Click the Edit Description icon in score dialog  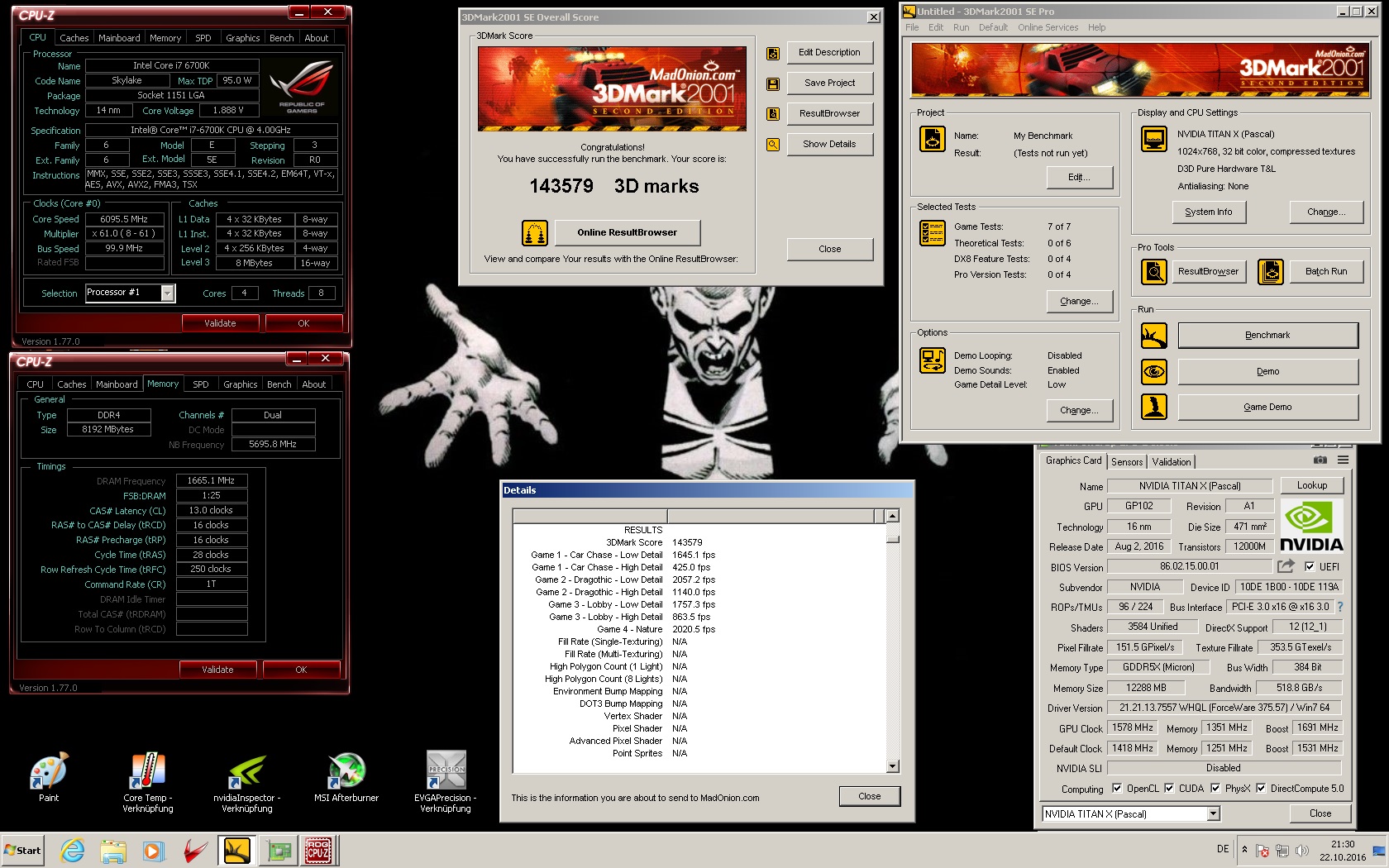pos(773,54)
